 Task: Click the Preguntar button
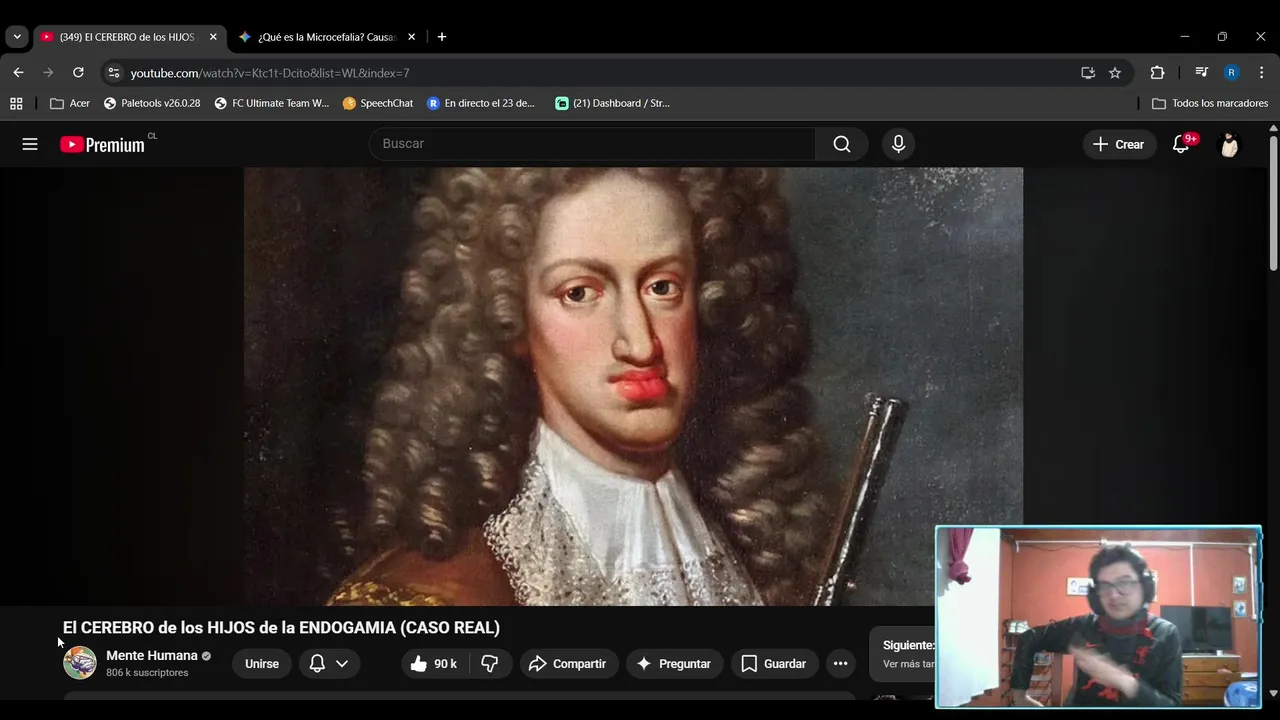pos(674,663)
